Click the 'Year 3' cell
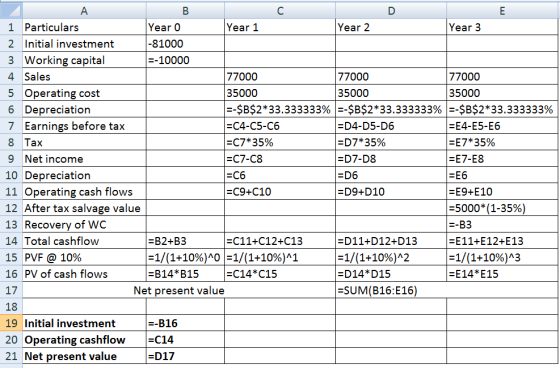Viewport: 560px width, 368px height. click(502, 27)
